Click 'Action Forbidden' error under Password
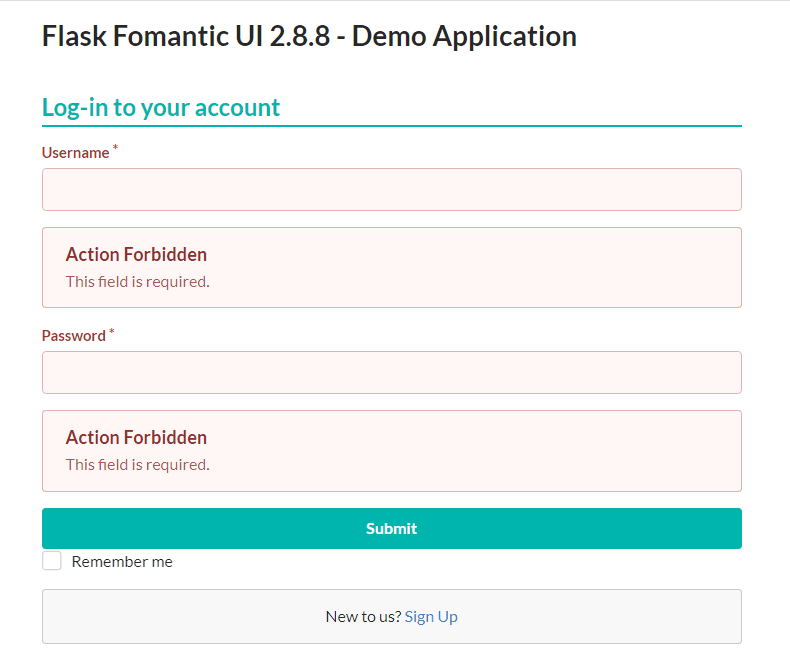 point(136,437)
